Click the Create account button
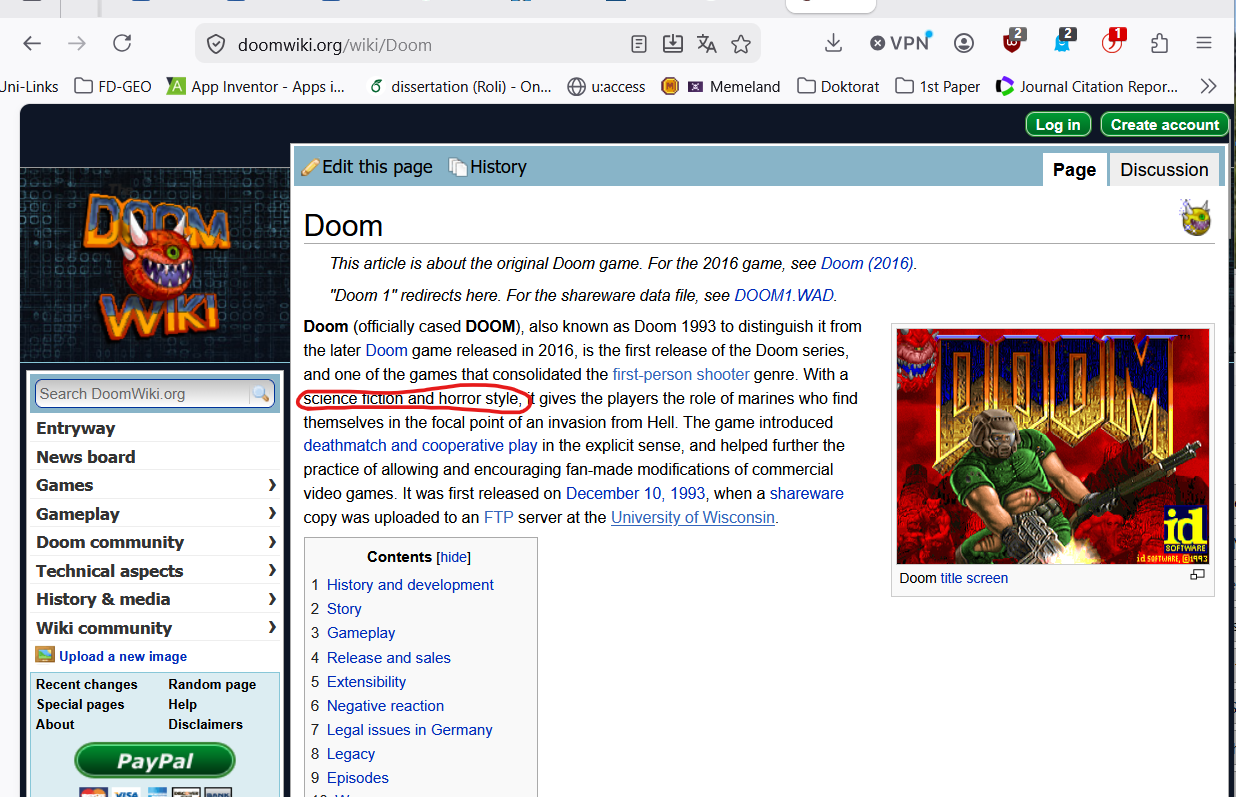 point(1165,125)
